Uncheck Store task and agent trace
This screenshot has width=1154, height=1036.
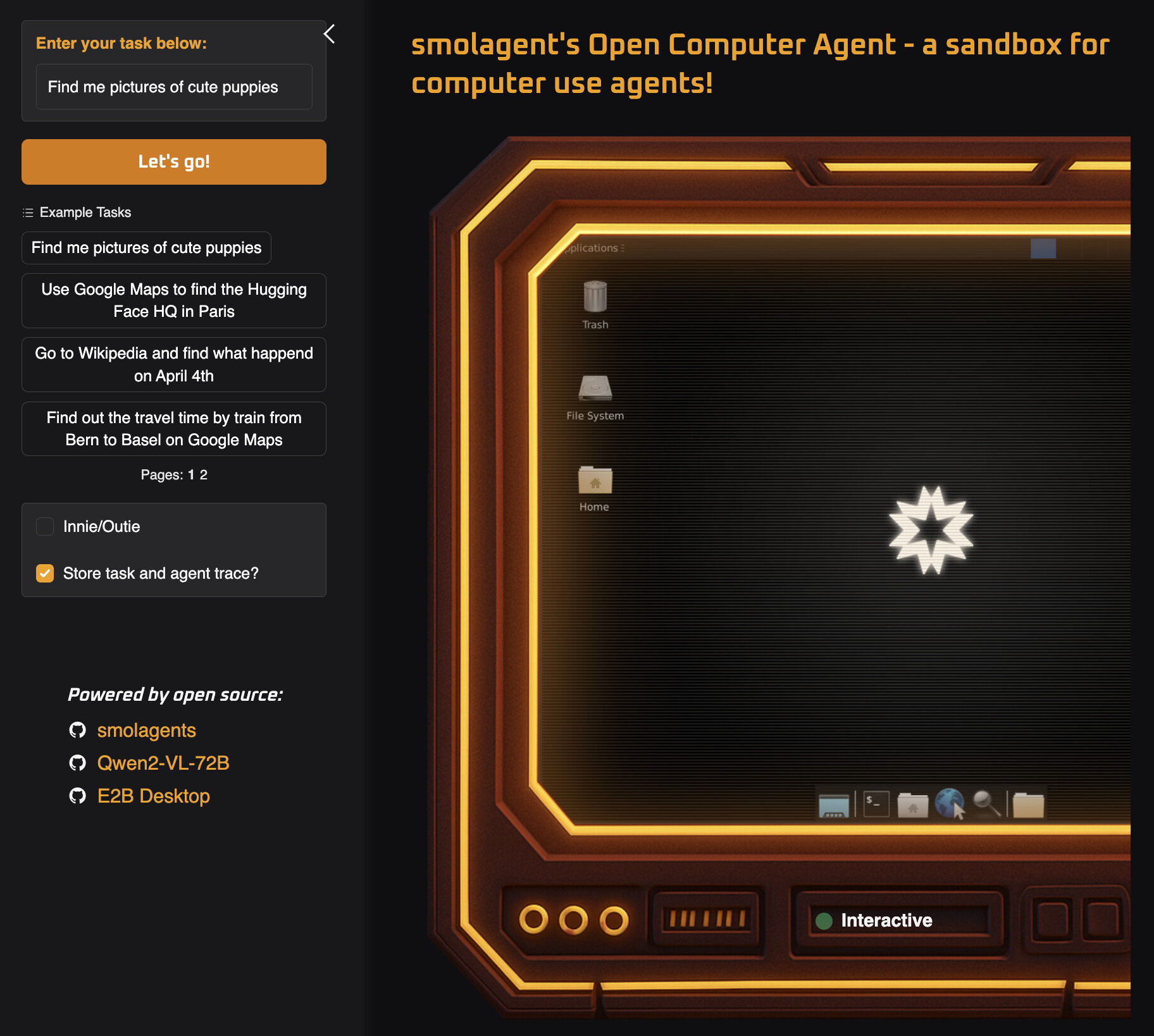pyautogui.click(x=45, y=573)
